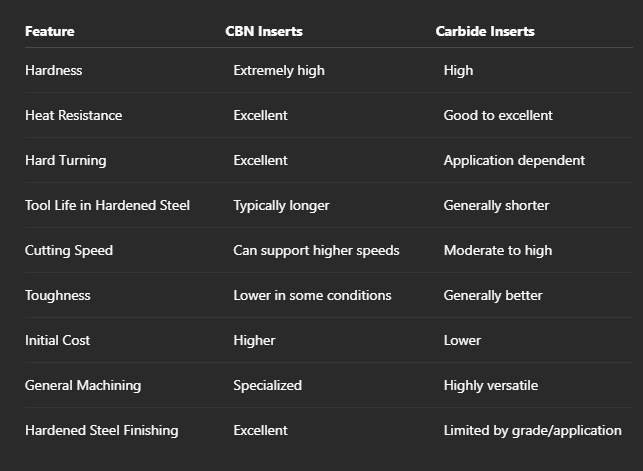Select the Heat Resistance row label
The height and width of the screenshot is (471, 643).
(73, 116)
